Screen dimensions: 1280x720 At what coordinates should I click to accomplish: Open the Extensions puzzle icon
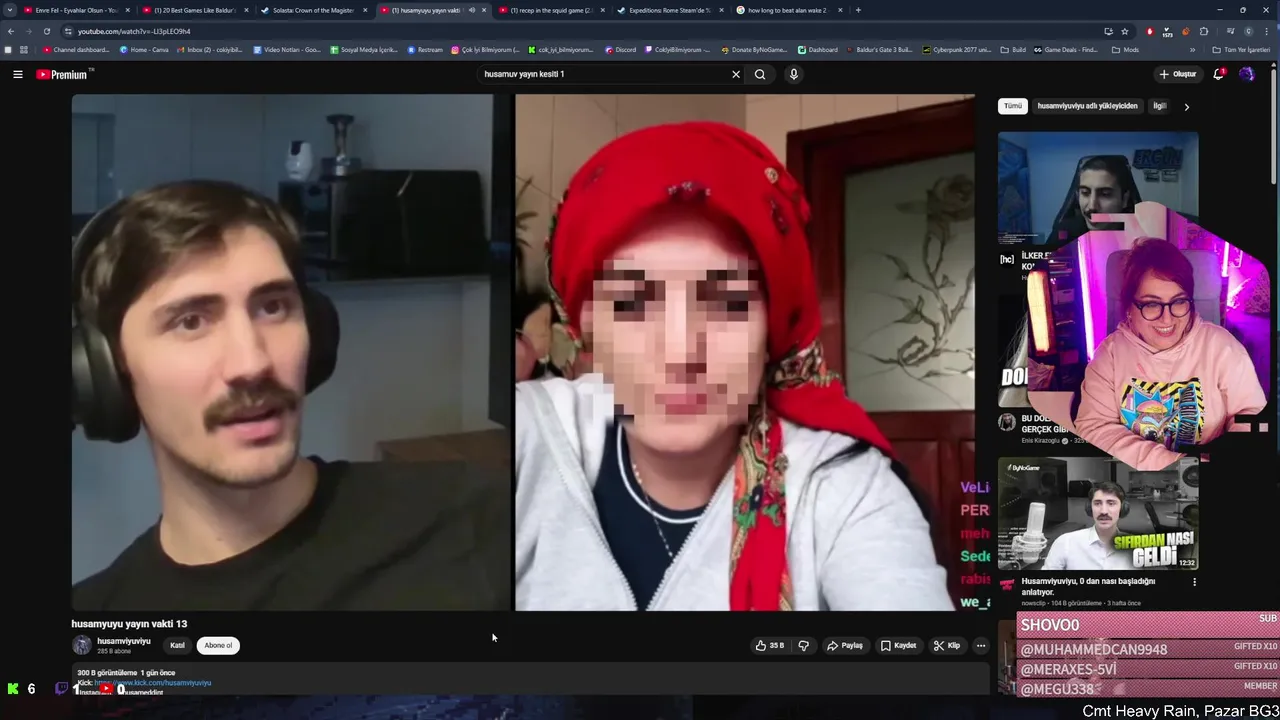[1204, 31]
